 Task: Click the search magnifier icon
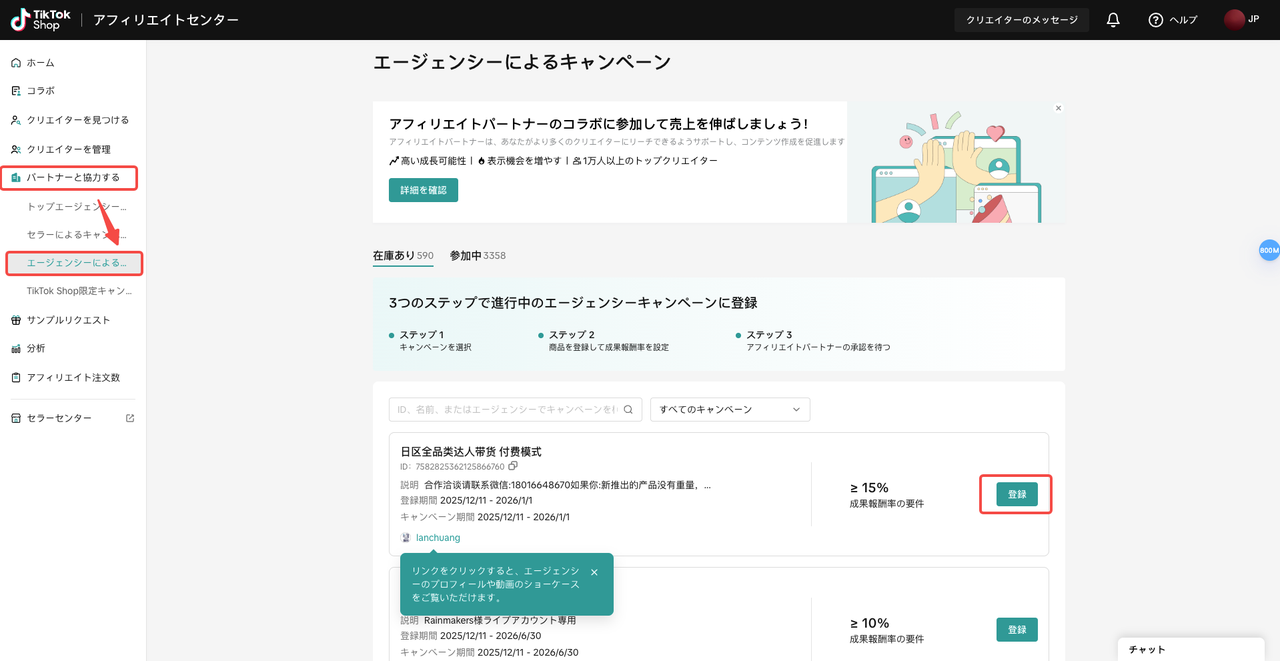pyautogui.click(x=629, y=409)
